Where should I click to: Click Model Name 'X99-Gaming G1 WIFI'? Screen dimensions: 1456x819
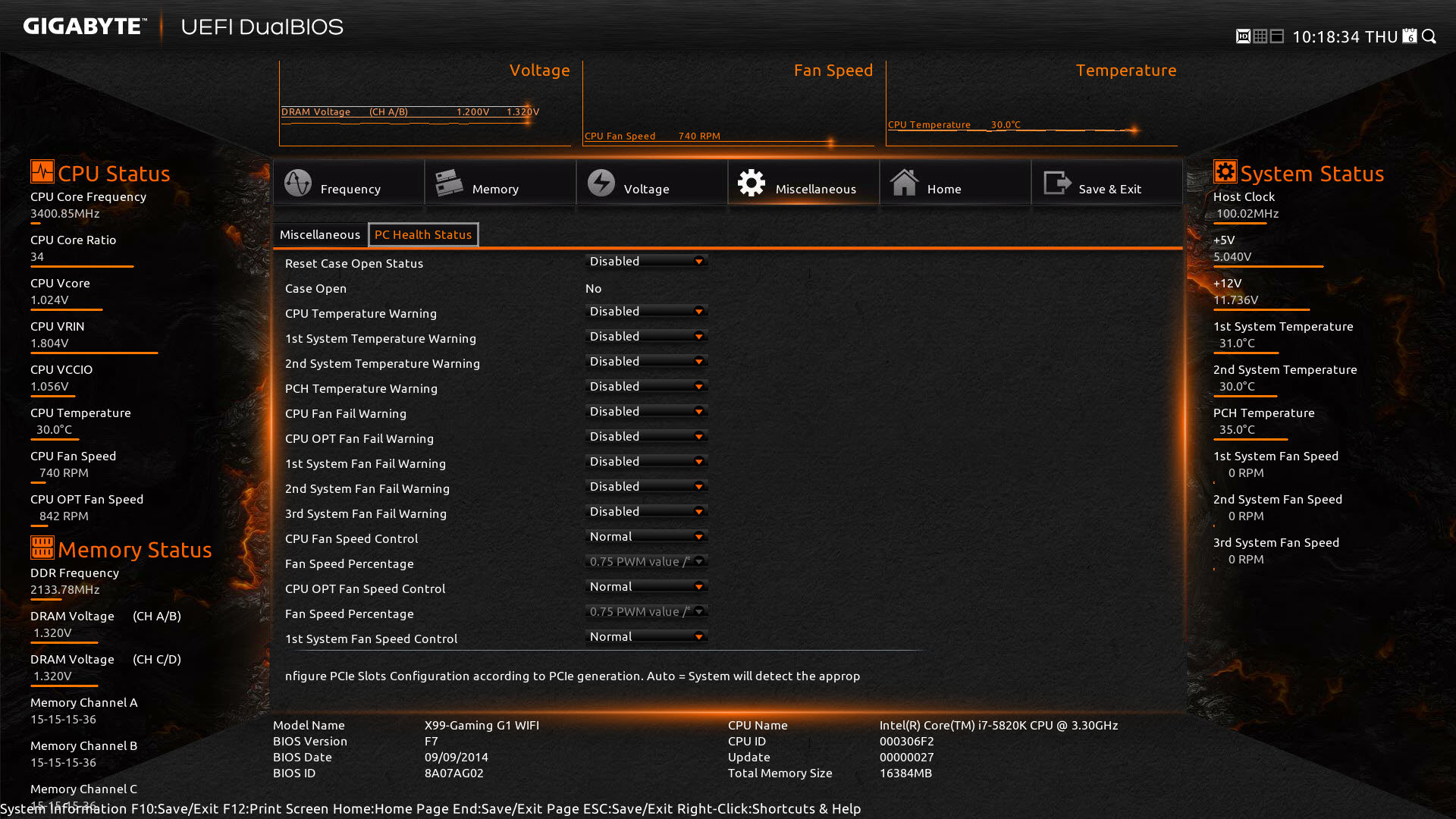click(482, 726)
